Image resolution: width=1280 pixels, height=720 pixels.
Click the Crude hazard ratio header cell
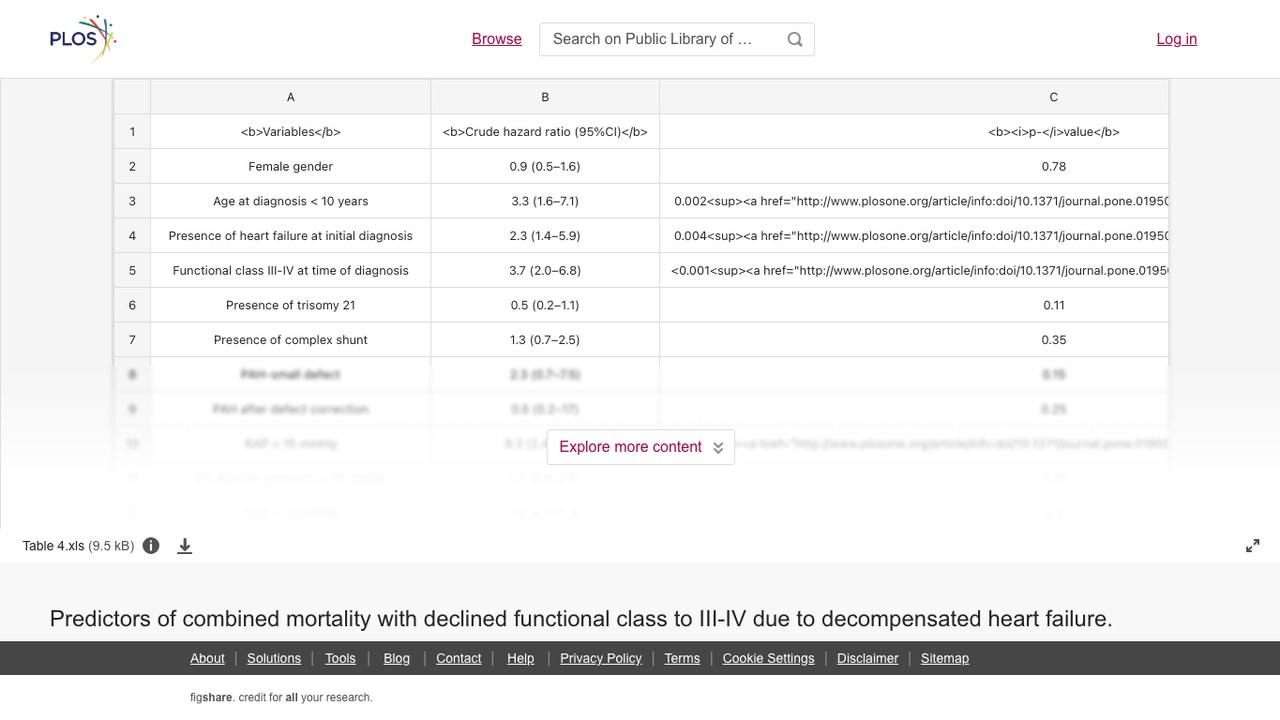coord(545,132)
